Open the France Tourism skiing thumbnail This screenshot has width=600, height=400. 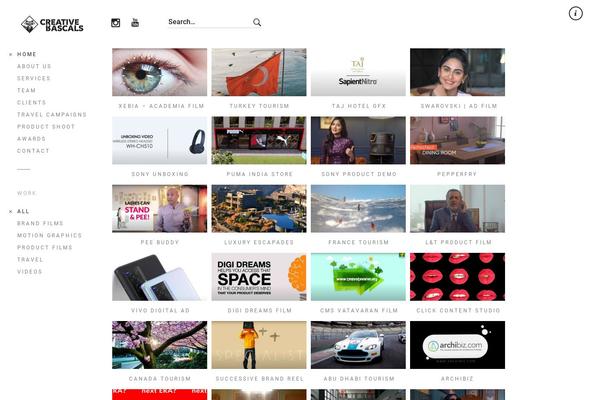358,209
